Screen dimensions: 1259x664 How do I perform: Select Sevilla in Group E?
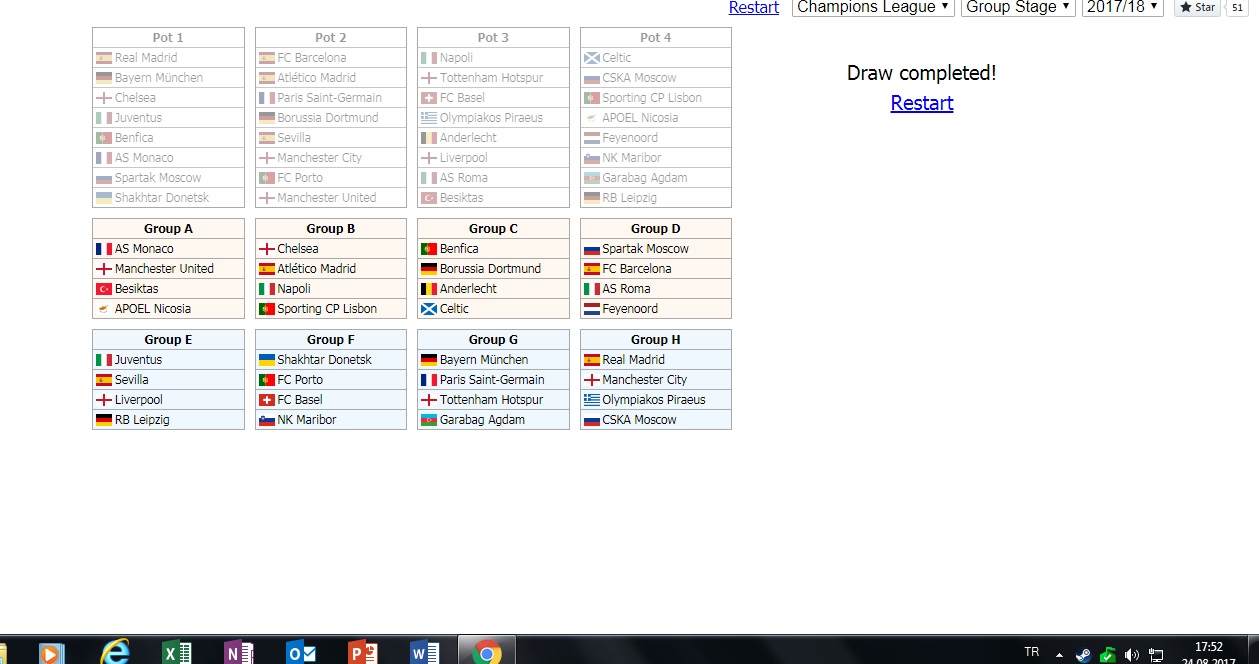pyautogui.click(x=168, y=380)
